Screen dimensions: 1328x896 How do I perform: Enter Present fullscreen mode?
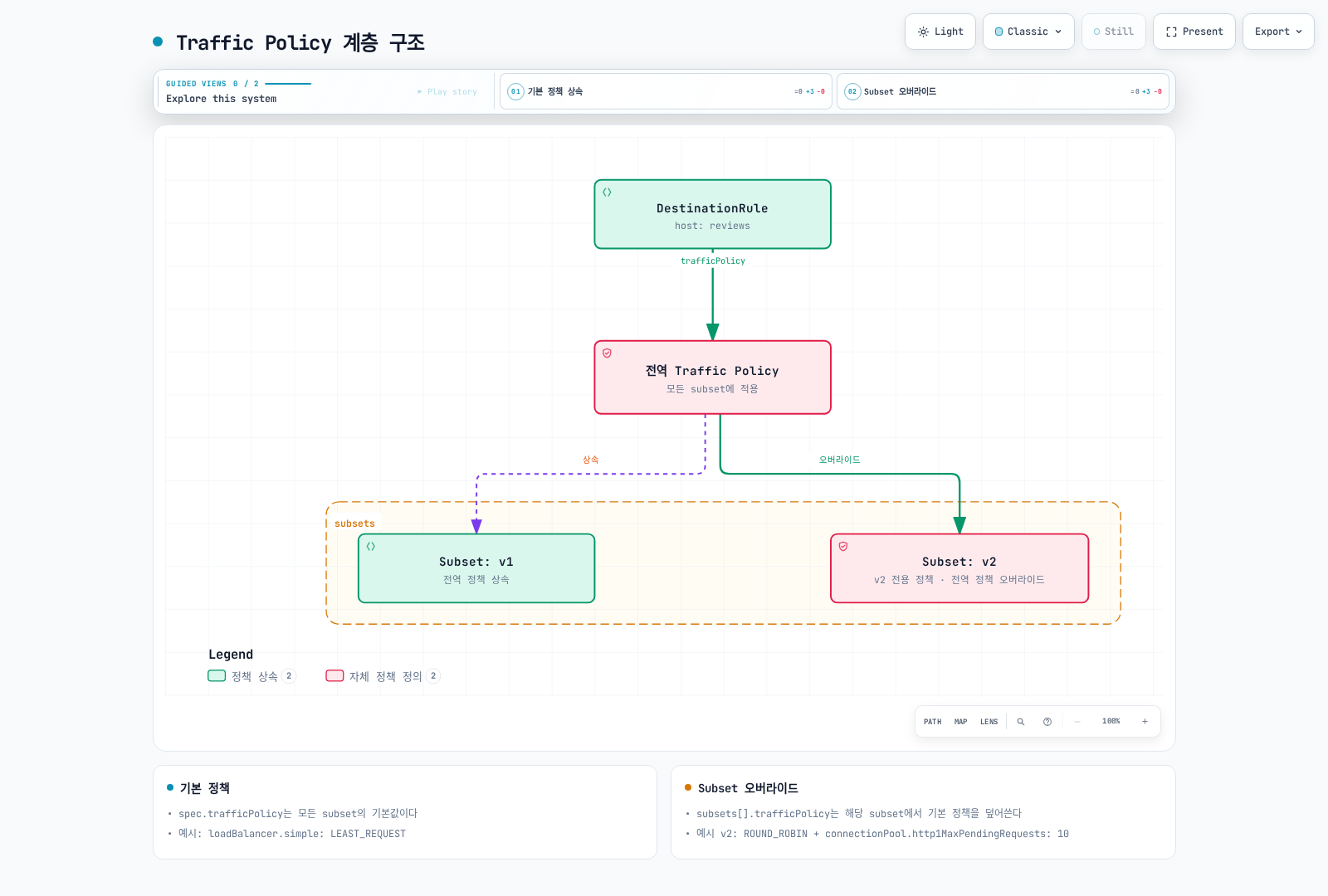click(1194, 32)
